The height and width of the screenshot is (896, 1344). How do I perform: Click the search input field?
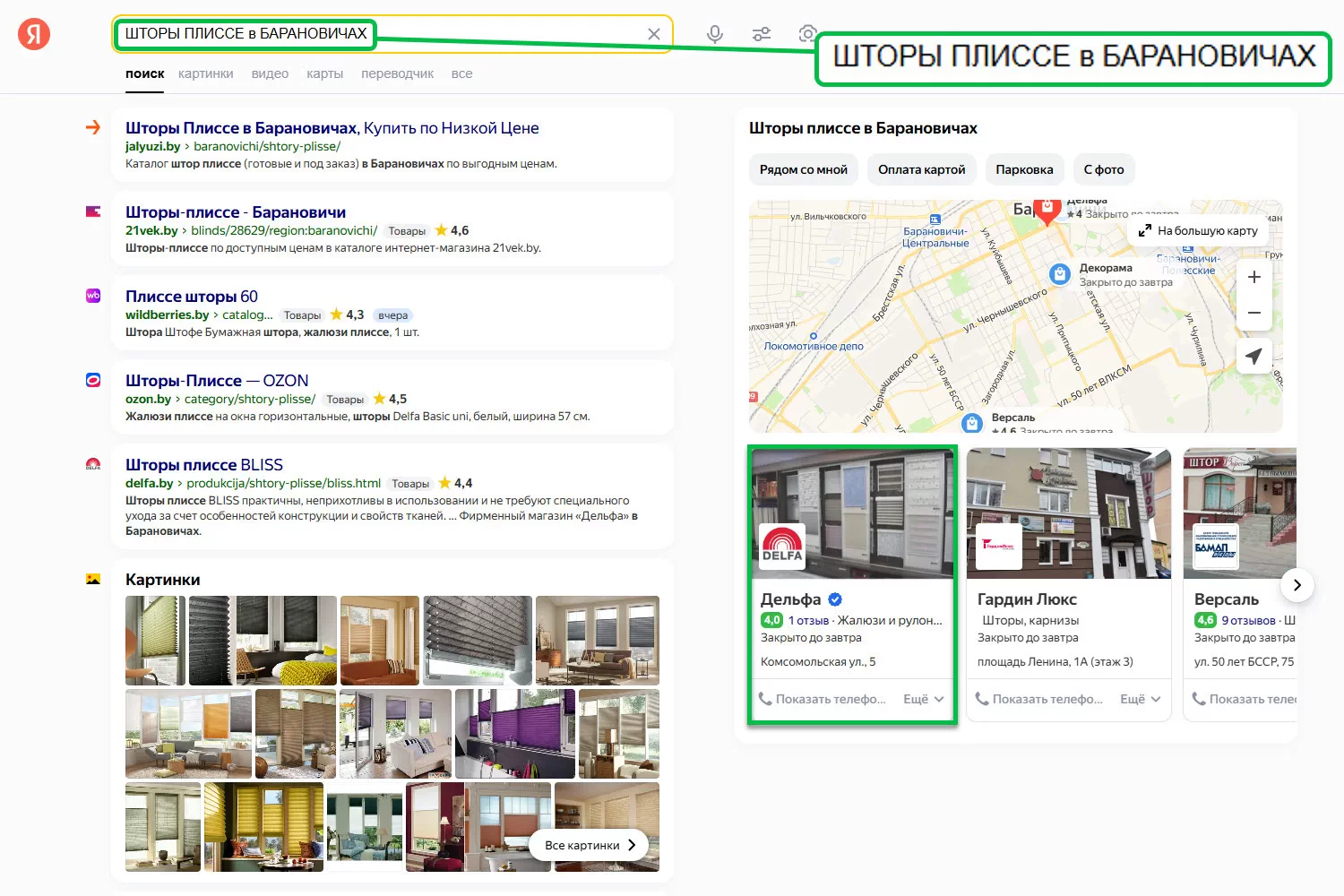pos(502,34)
